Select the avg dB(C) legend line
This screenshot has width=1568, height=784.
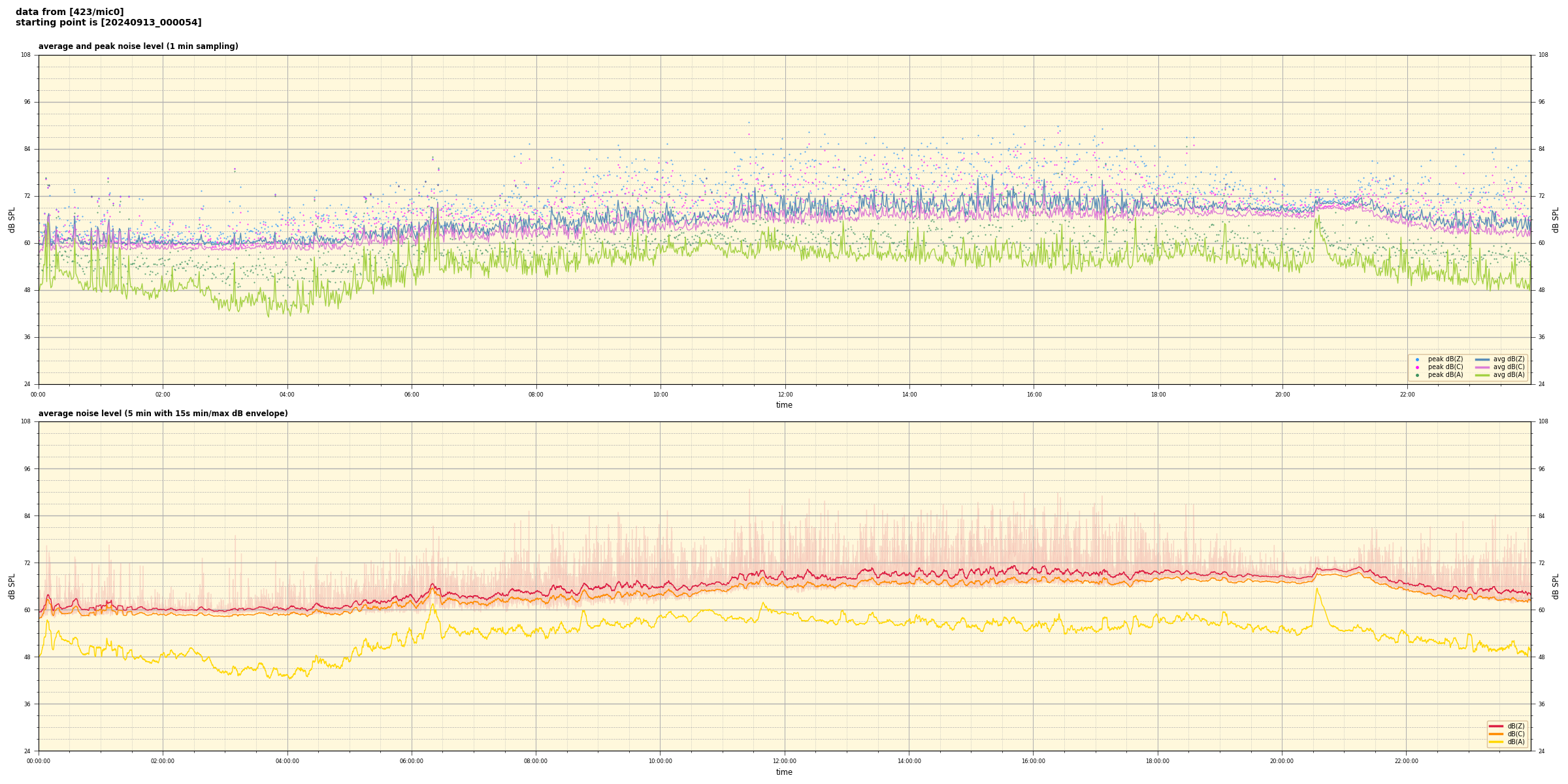point(1482,367)
